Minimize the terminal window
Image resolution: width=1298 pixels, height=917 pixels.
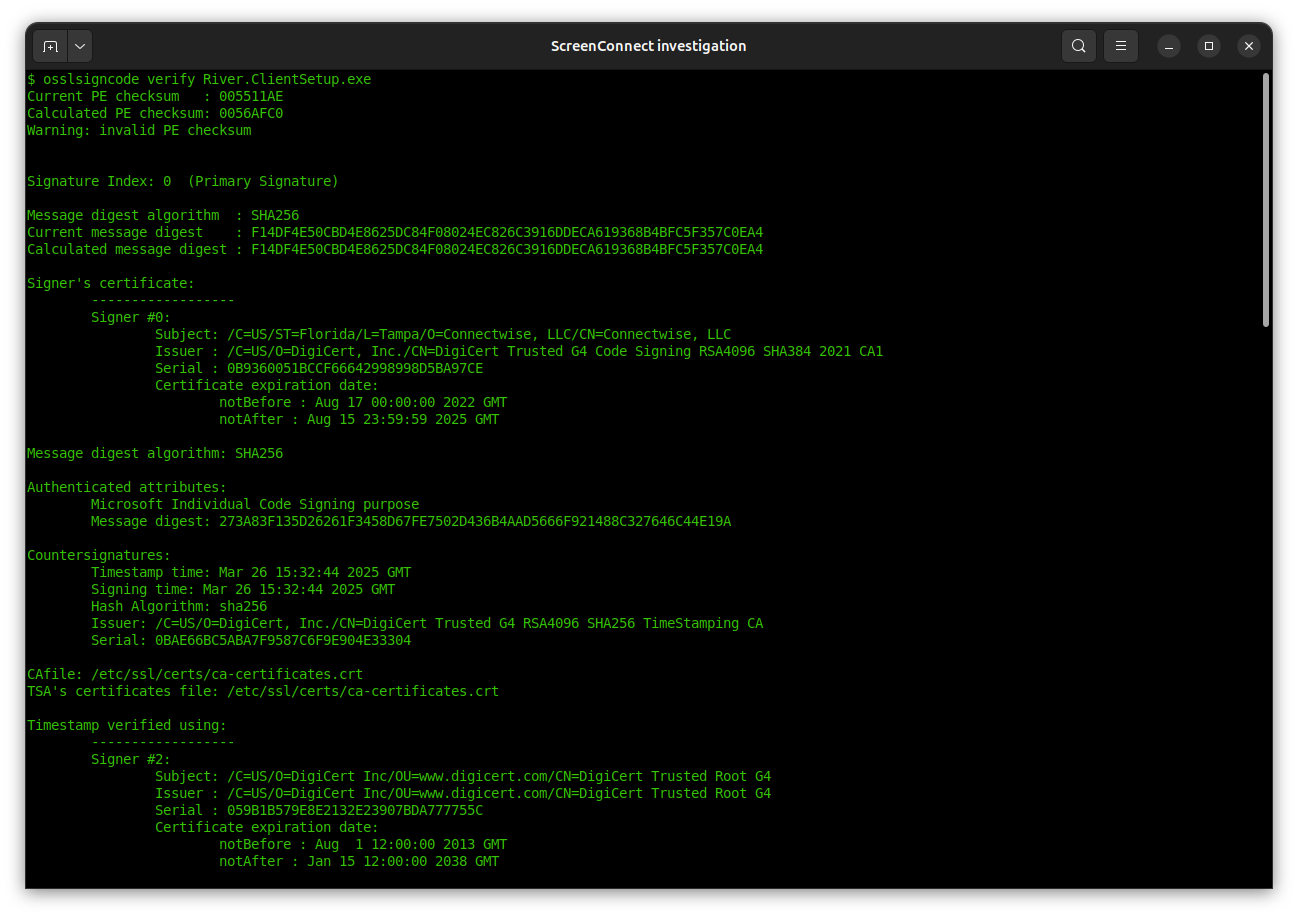point(1168,46)
